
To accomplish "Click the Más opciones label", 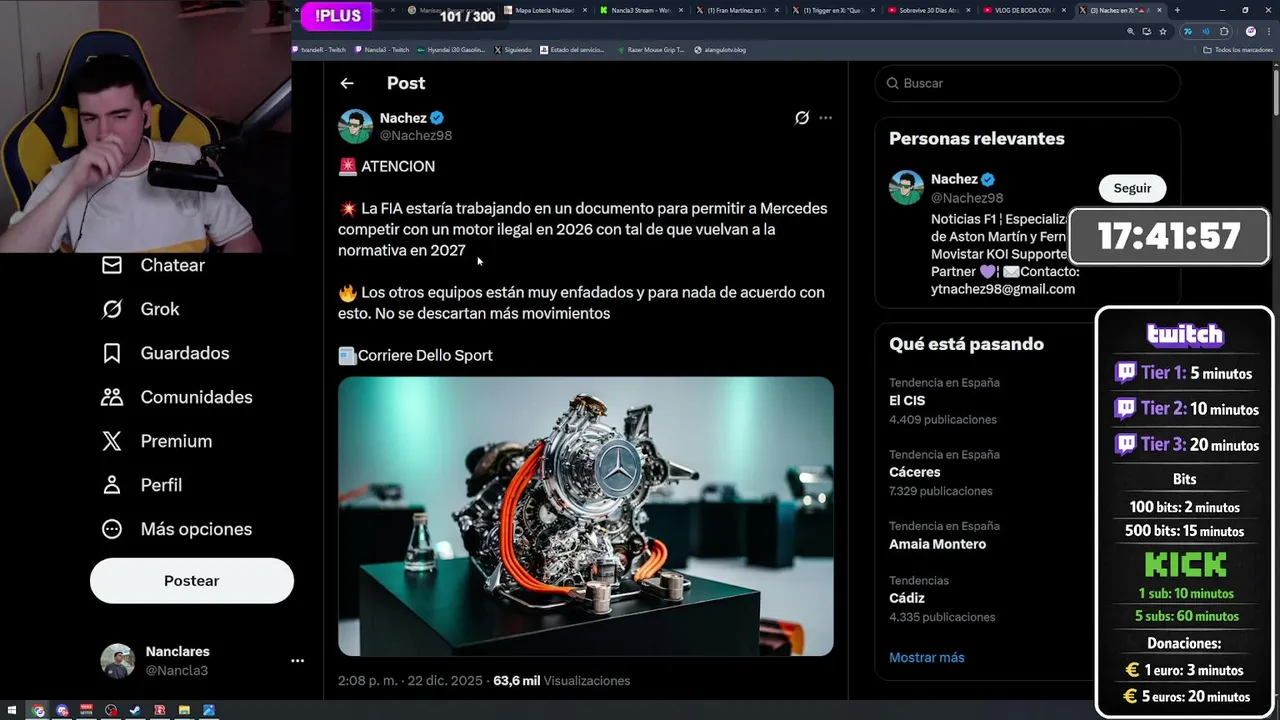I will [x=197, y=529].
